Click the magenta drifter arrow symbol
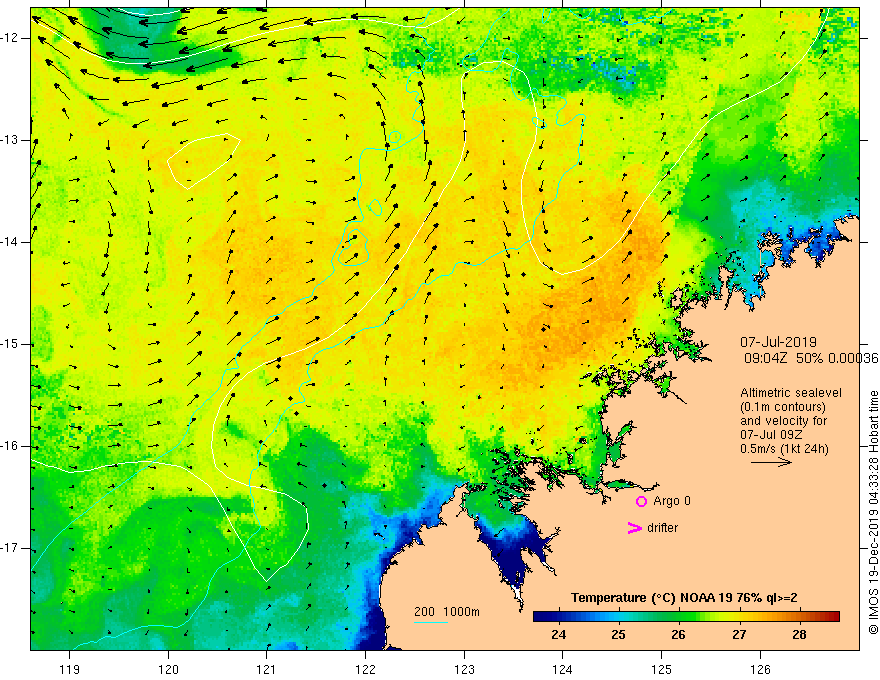The height and width of the screenshot is (680, 880). [634, 528]
